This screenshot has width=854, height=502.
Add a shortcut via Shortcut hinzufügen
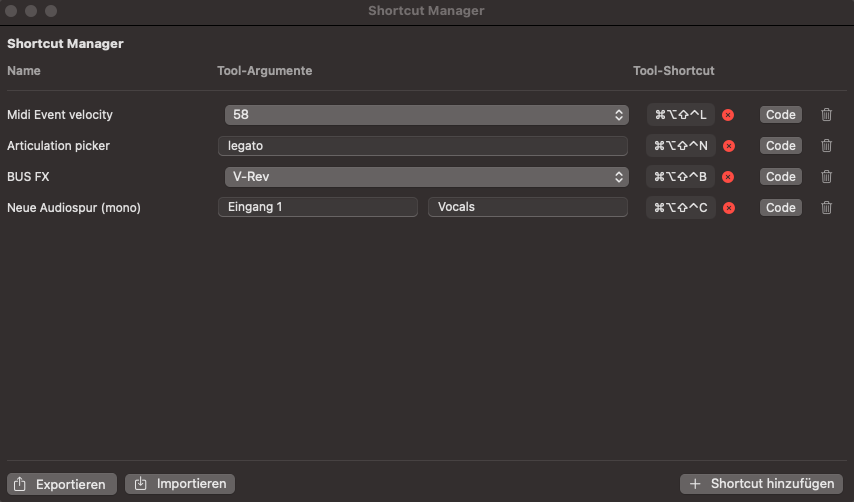point(761,483)
